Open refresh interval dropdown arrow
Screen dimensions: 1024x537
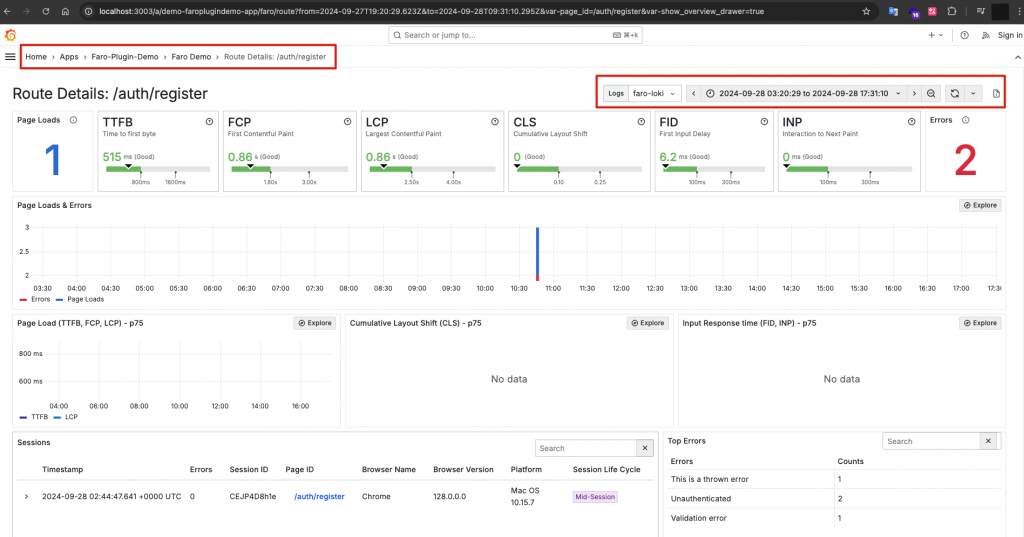pyautogui.click(x=973, y=93)
